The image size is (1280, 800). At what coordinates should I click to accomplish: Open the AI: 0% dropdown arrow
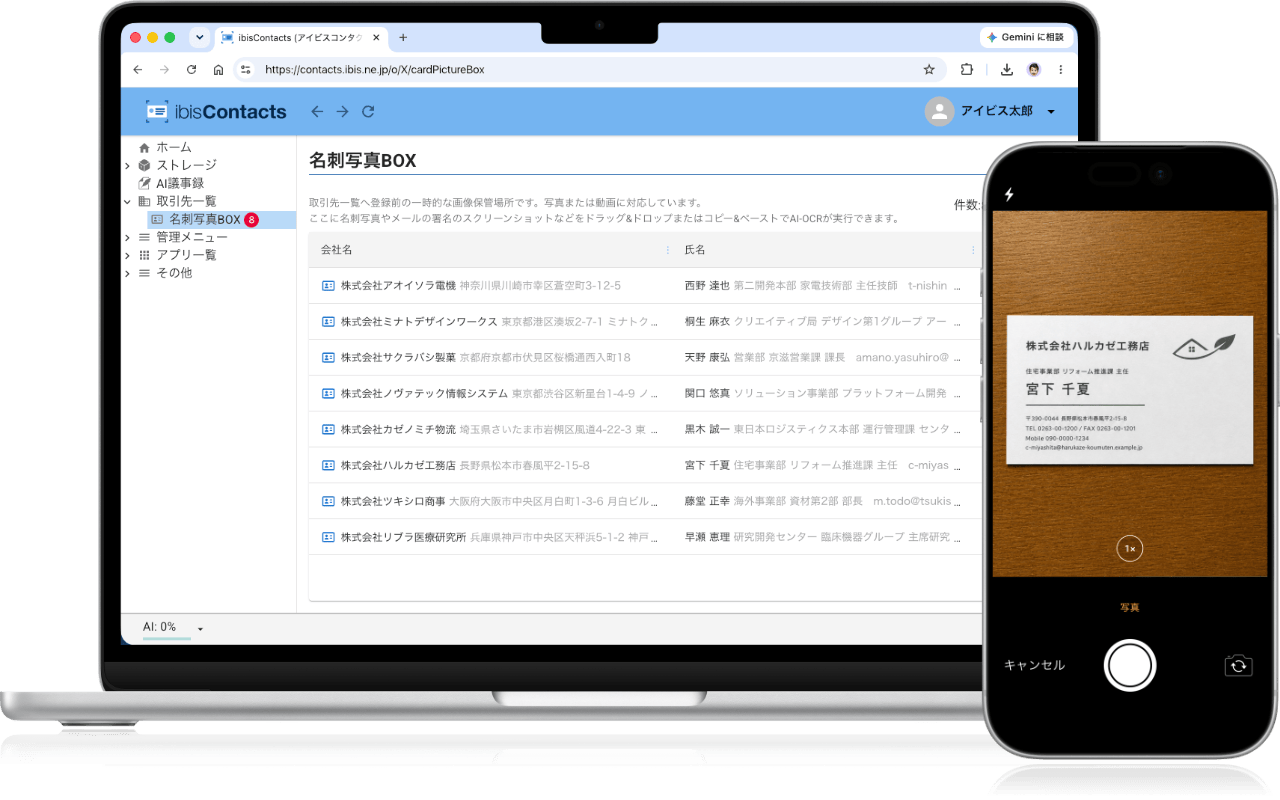click(x=200, y=628)
